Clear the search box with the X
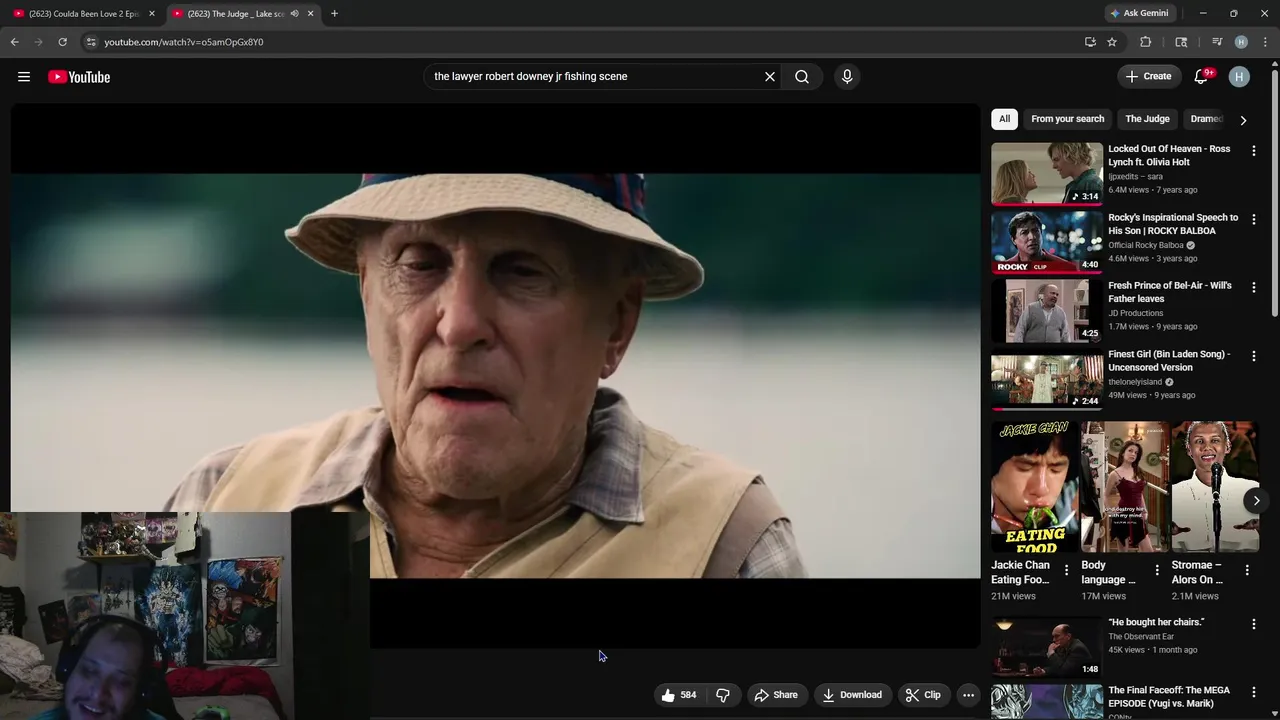1280x720 pixels. click(x=770, y=77)
